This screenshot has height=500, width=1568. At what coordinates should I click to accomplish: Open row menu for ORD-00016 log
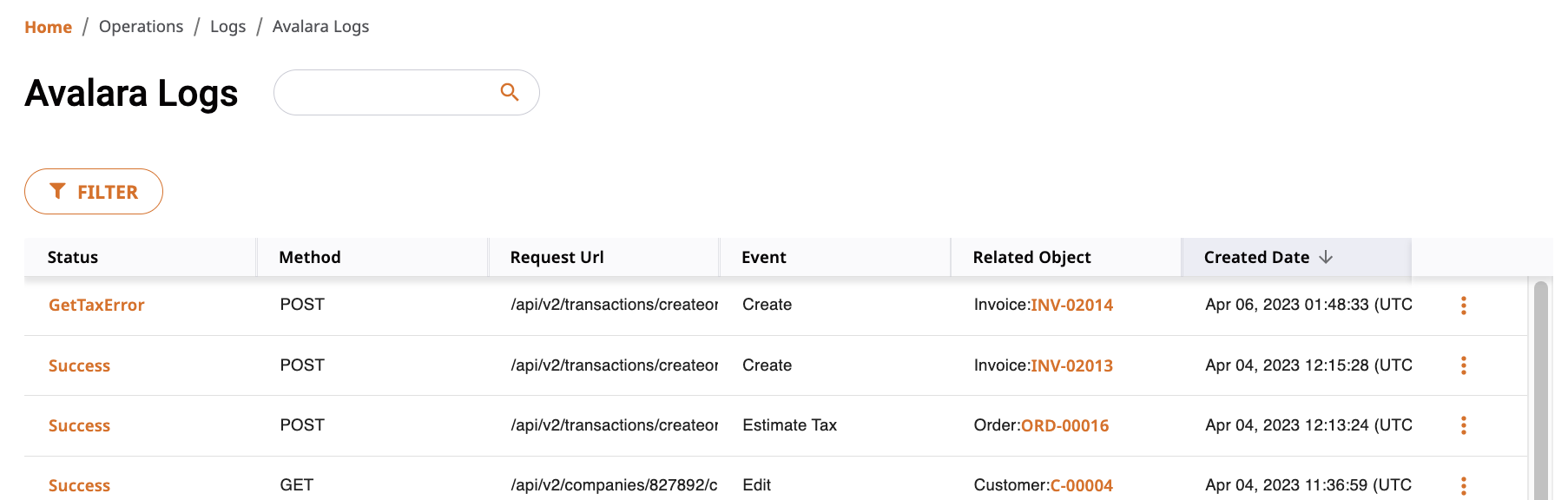[1464, 425]
